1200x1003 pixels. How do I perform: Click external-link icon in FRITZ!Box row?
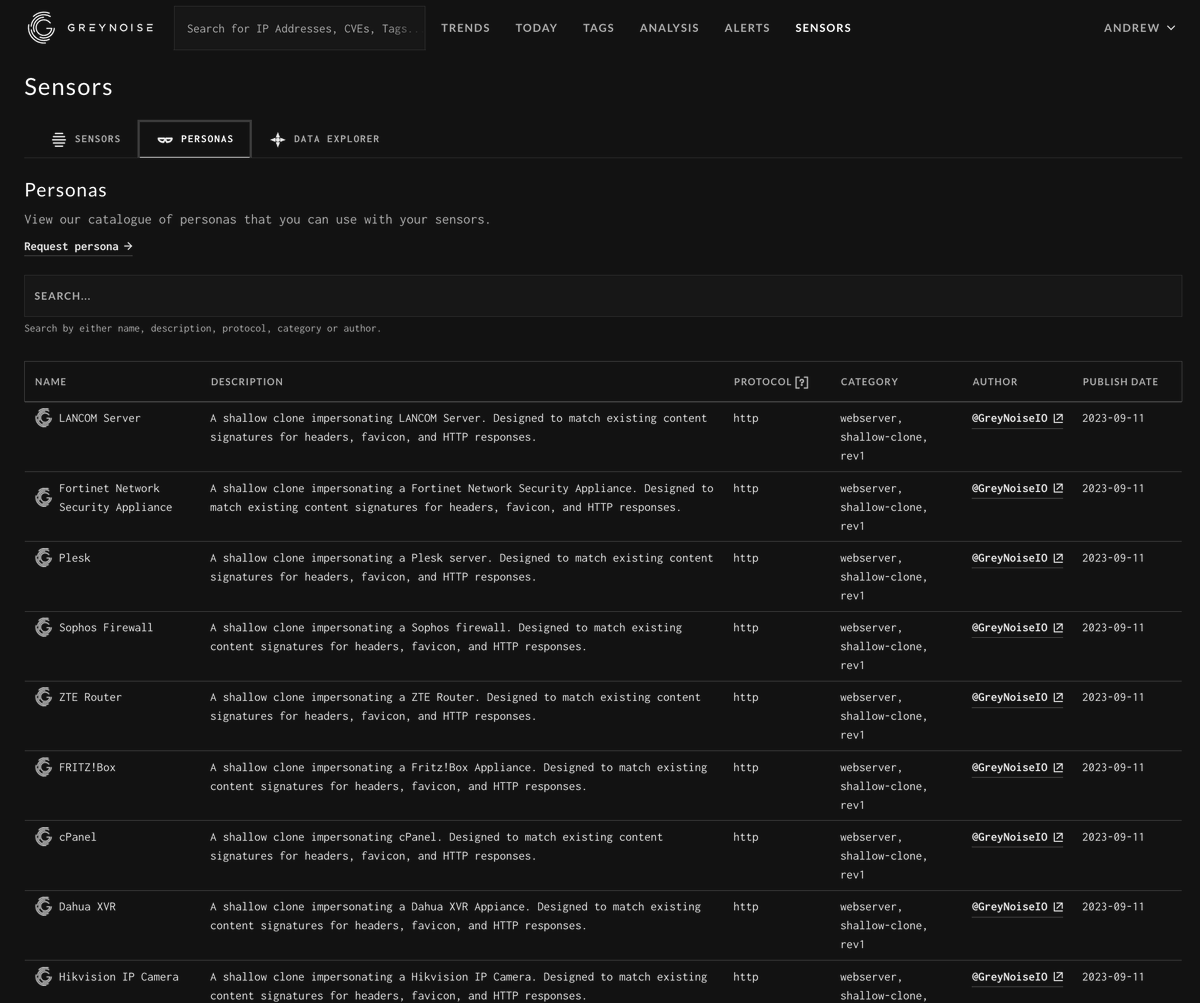1058,767
